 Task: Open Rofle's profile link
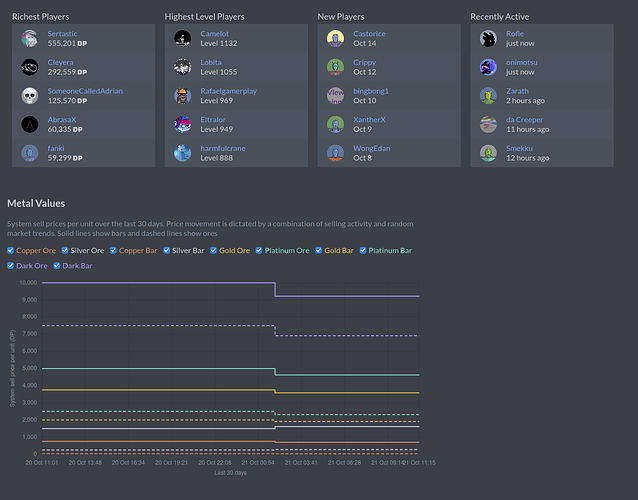[x=515, y=34]
